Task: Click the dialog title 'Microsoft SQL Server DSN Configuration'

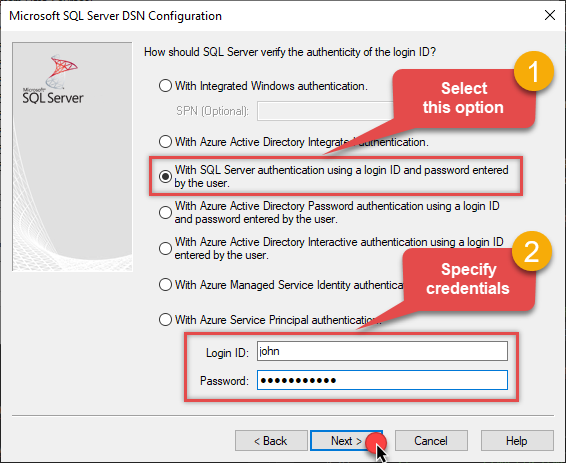Action: (116, 16)
